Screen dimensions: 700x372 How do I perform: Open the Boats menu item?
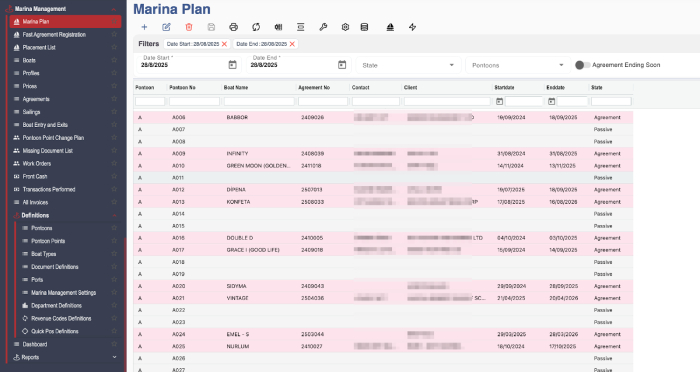click(29, 60)
